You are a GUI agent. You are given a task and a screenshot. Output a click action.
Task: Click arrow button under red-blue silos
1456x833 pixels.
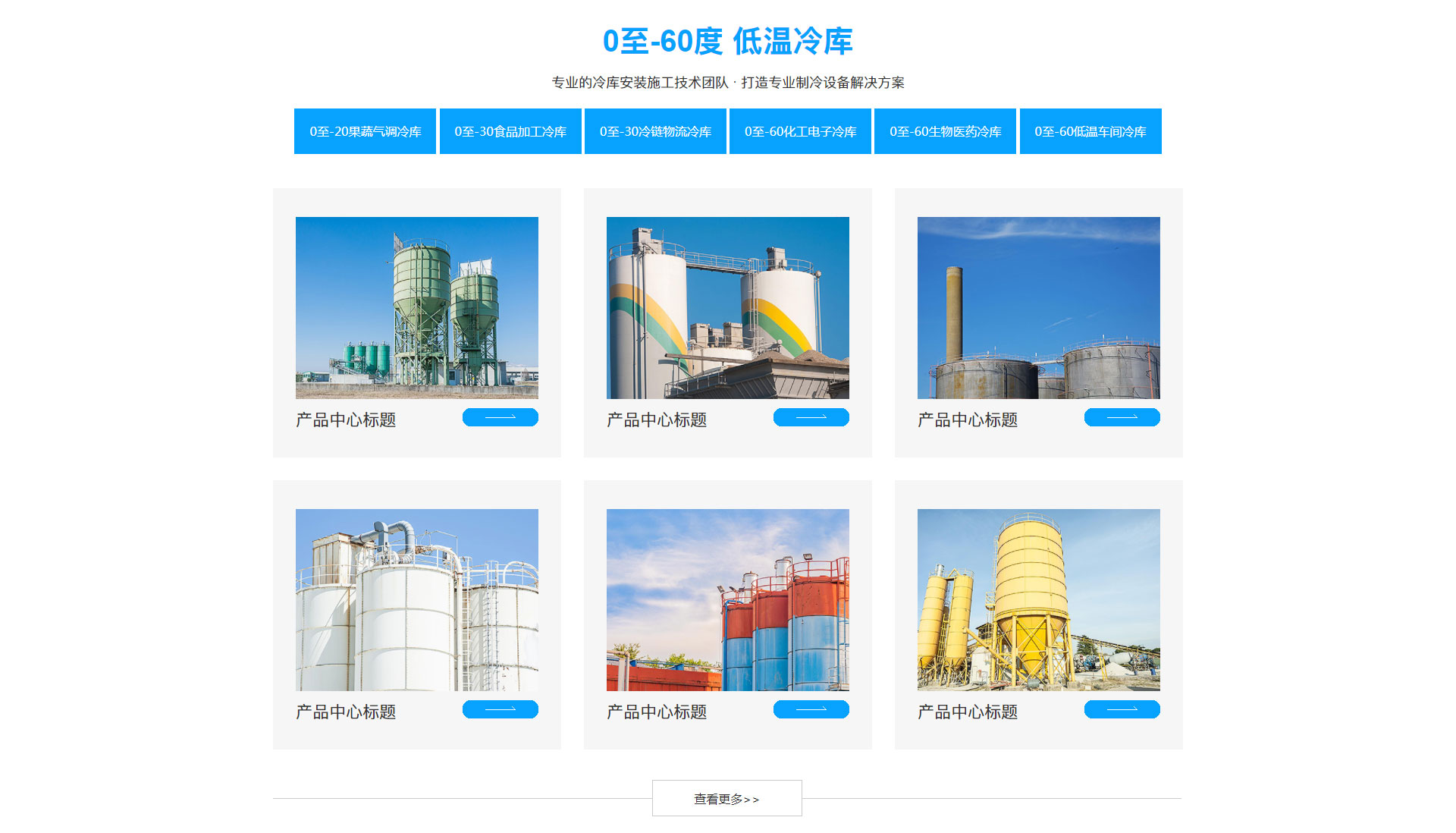tap(811, 709)
